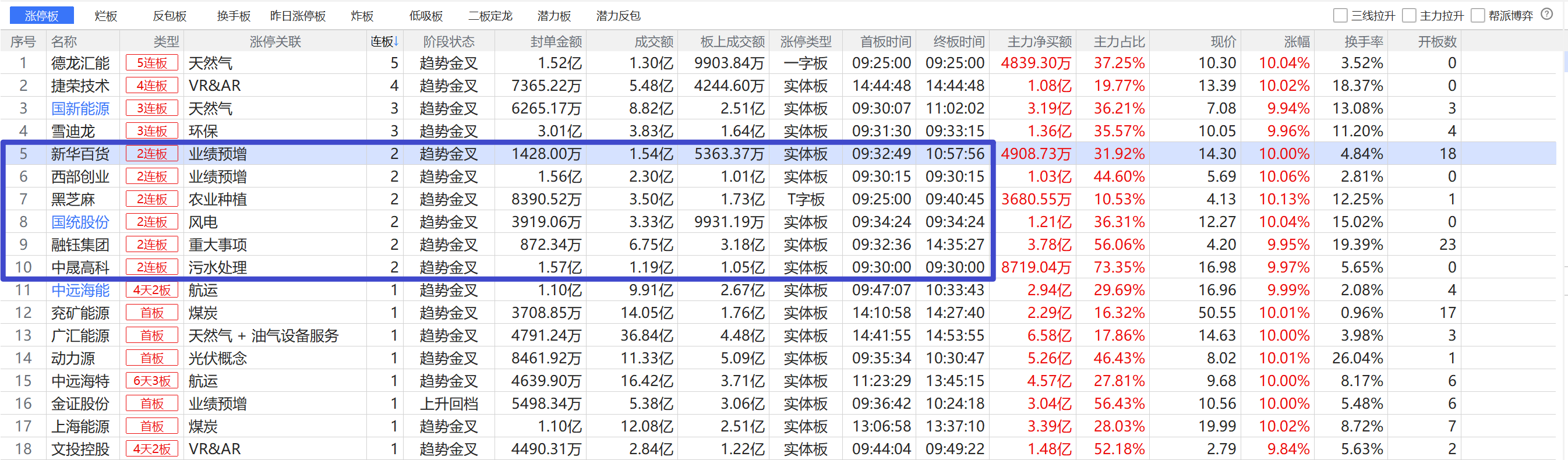Click the 4连板 tag for 捷荣技术
This screenshot has width=1568, height=460.
pyautogui.click(x=152, y=86)
